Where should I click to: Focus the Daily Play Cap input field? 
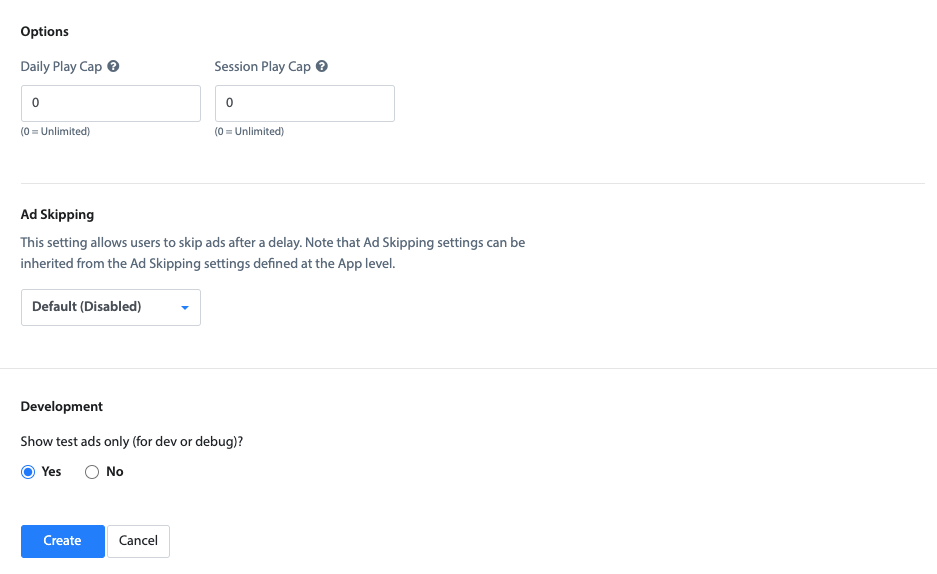pyautogui.click(x=111, y=103)
